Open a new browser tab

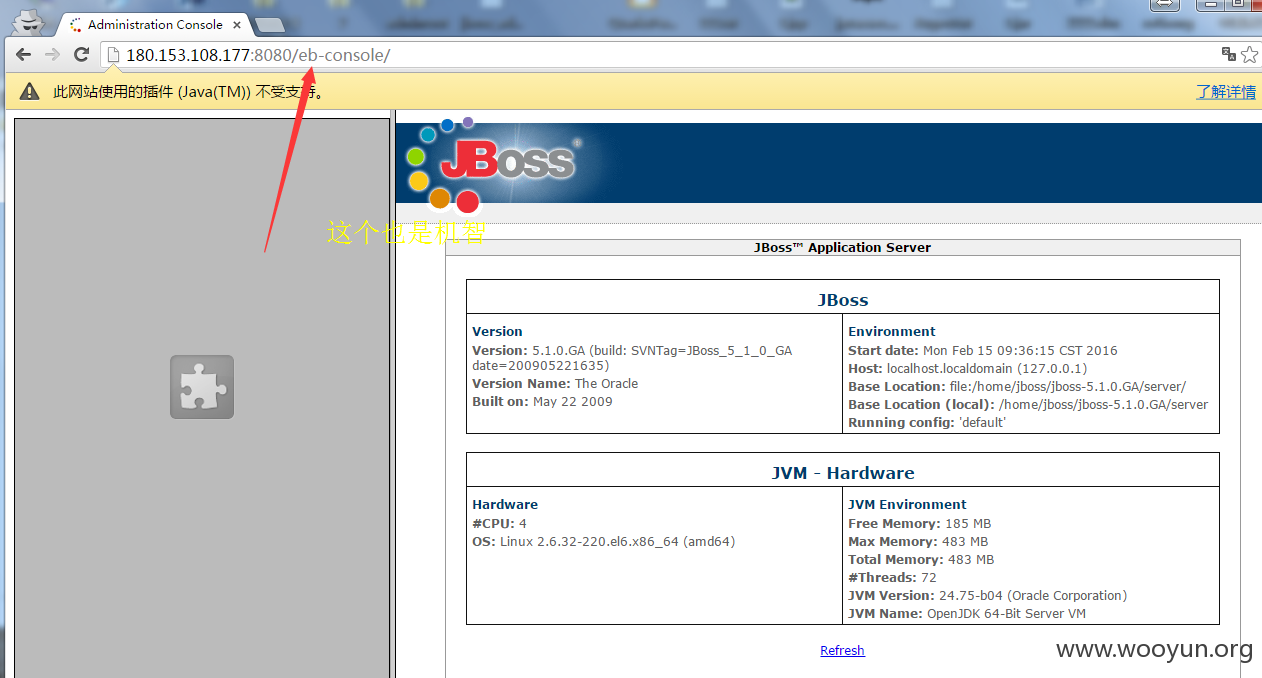point(269,25)
